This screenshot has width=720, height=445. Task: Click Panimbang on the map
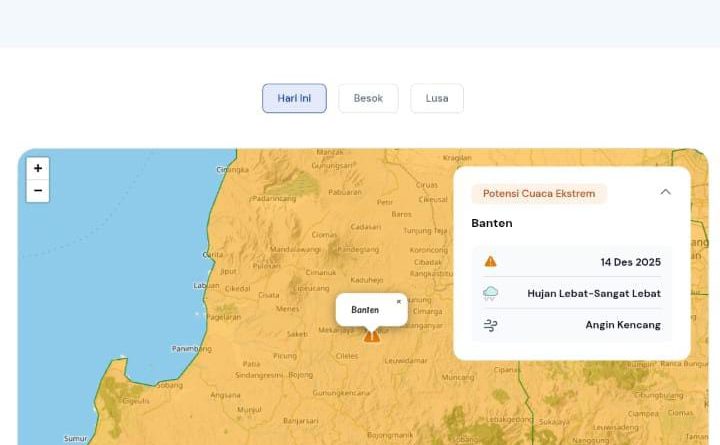click(x=191, y=349)
